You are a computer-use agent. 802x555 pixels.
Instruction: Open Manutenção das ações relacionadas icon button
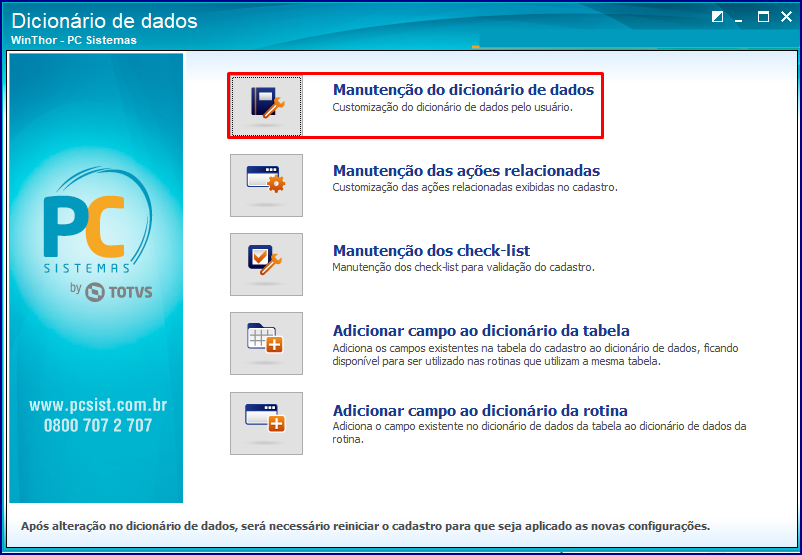coord(266,185)
